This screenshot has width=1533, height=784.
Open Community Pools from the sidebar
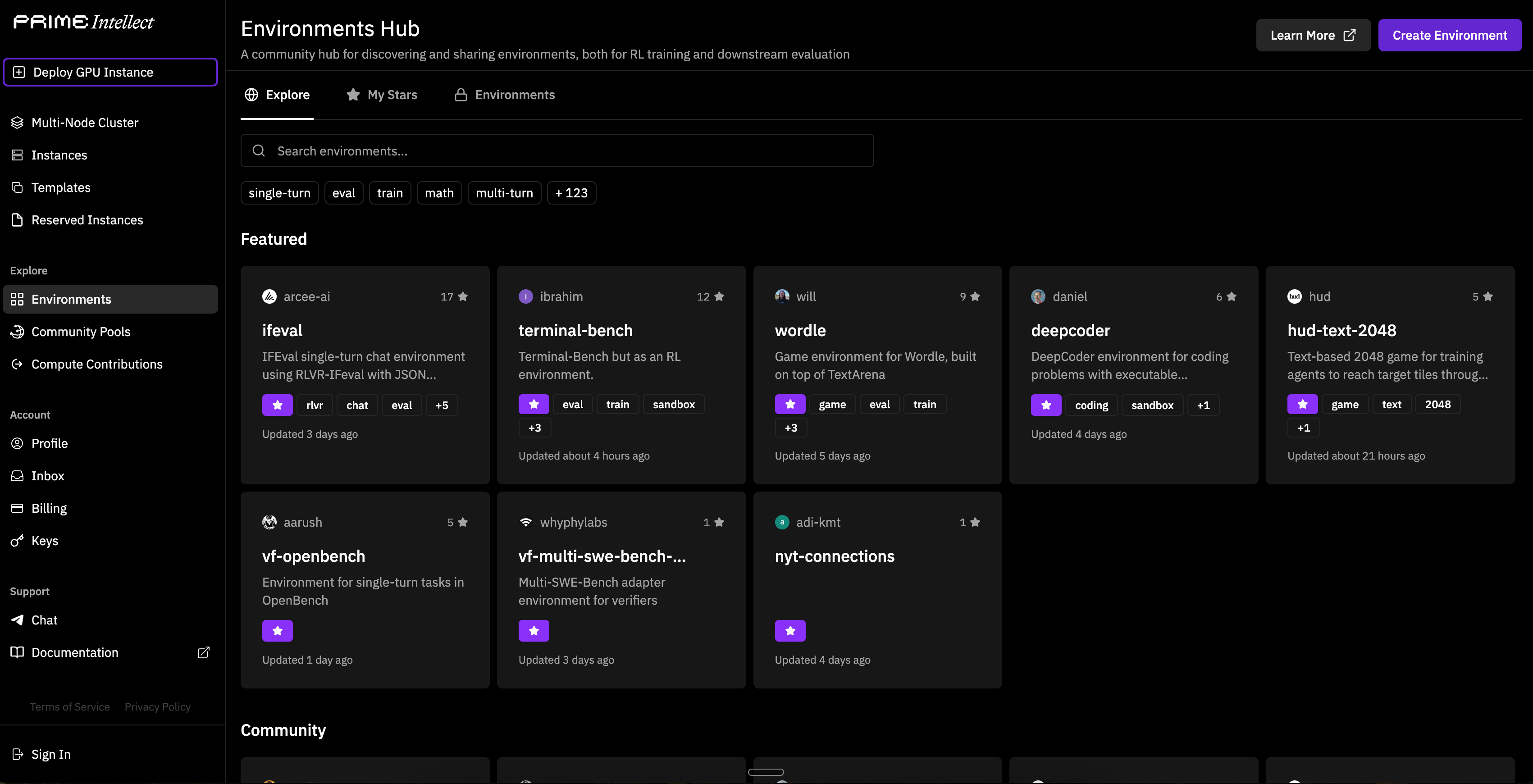80,331
